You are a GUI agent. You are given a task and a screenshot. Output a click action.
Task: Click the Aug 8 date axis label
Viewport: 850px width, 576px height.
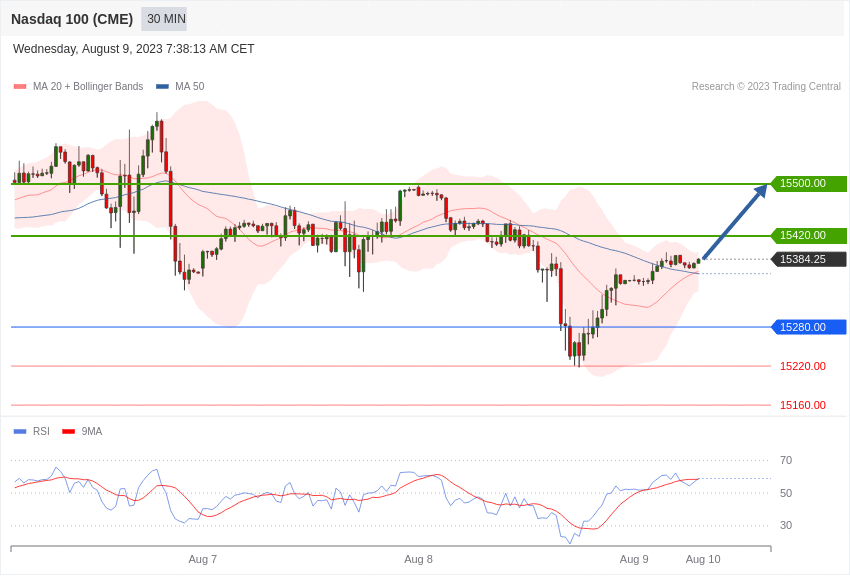click(x=418, y=559)
